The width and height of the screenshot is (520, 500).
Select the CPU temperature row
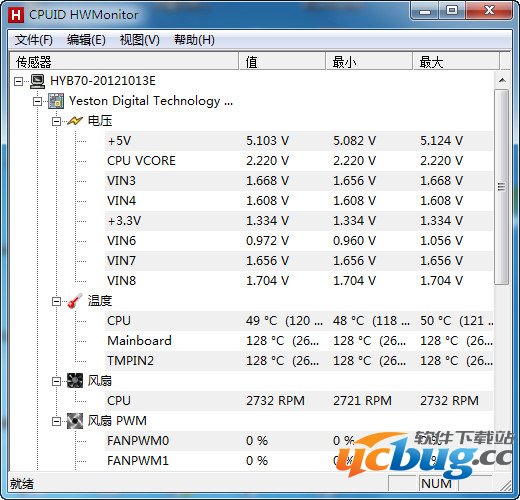(x=299, y=321)
